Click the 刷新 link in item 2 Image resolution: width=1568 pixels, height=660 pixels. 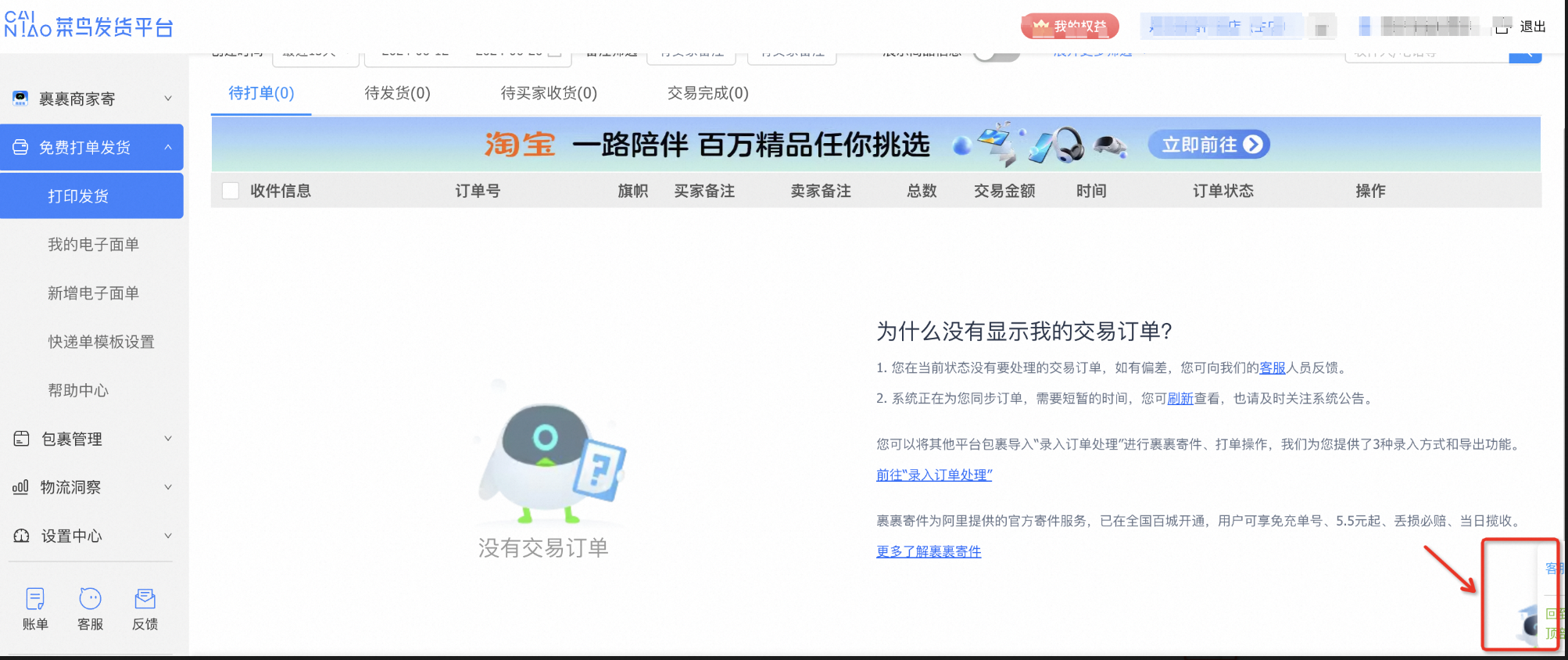(x=1180, y=398)
